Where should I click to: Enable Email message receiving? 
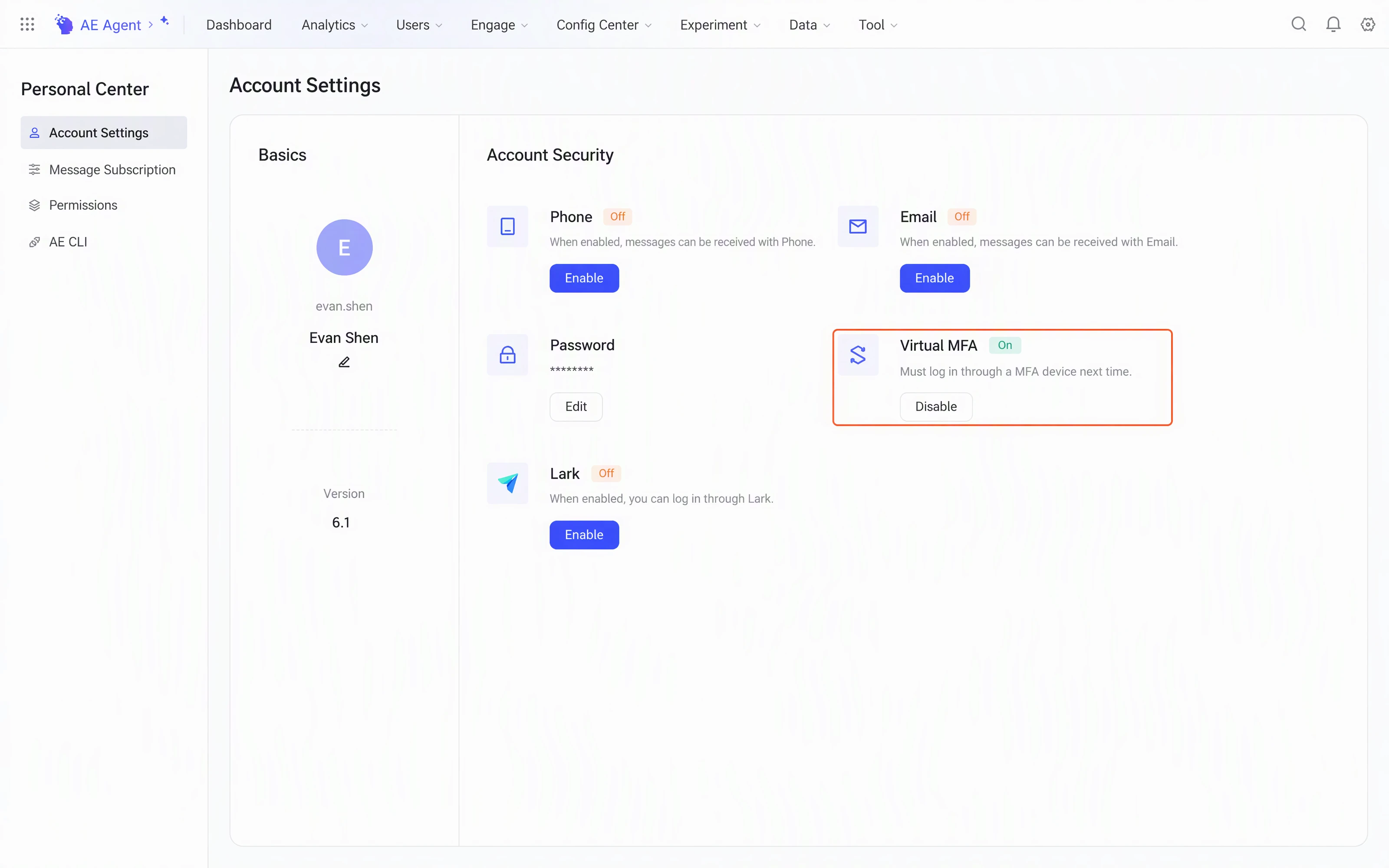point(935,278)
